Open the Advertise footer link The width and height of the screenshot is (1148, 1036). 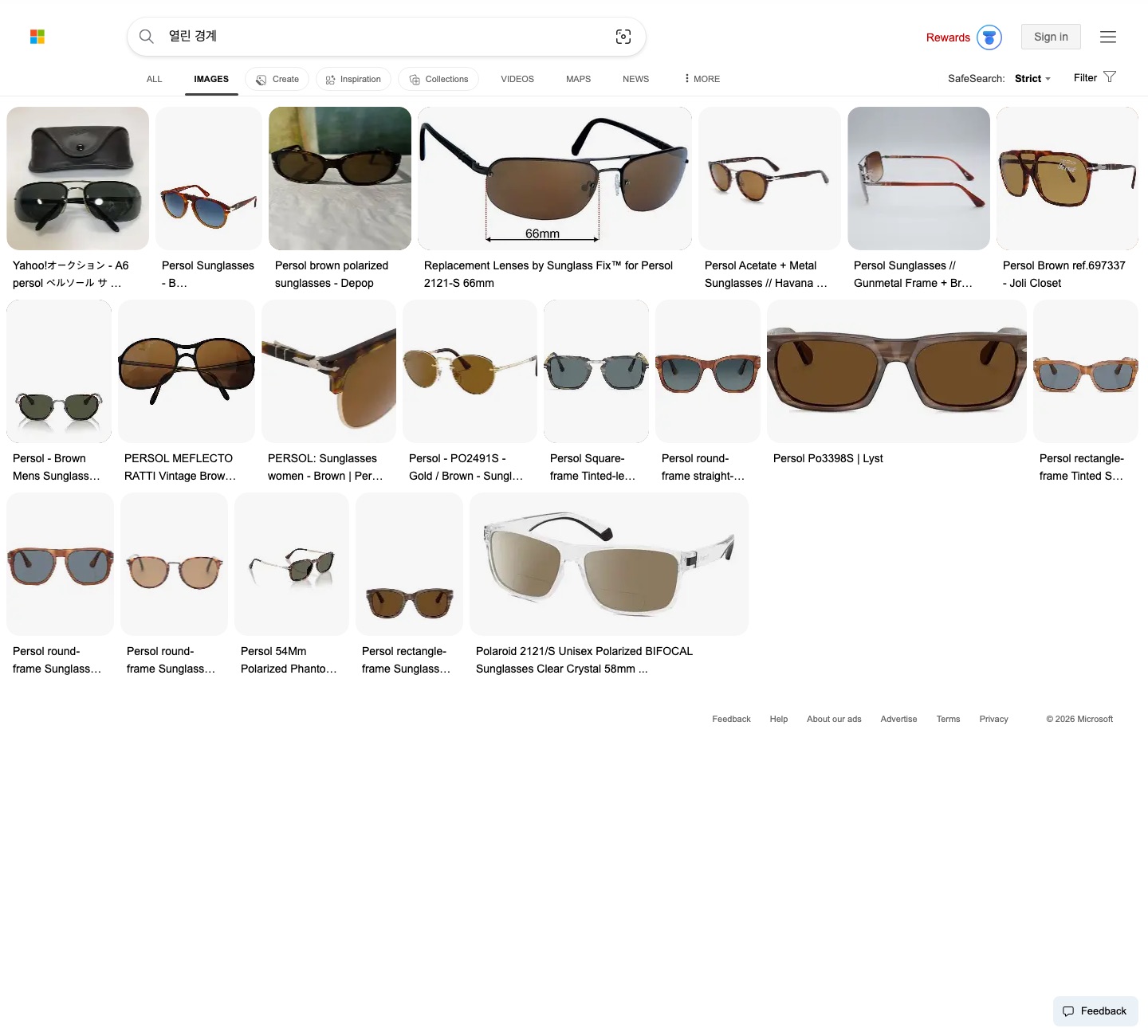click(898, 719)
